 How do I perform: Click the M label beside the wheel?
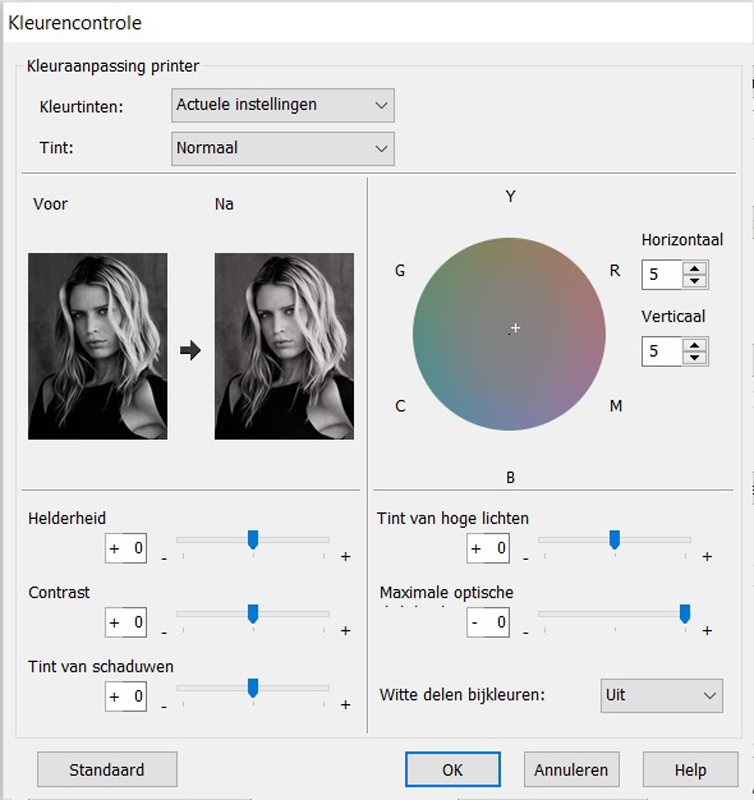(x=616, y=406)
